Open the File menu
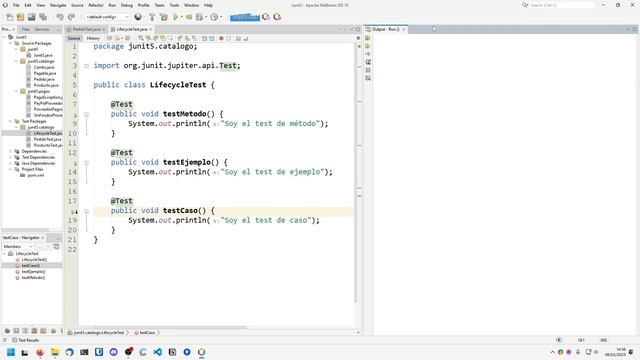This screenshot has height=360, width=640. pyautogui.click(x=16, y=5)
